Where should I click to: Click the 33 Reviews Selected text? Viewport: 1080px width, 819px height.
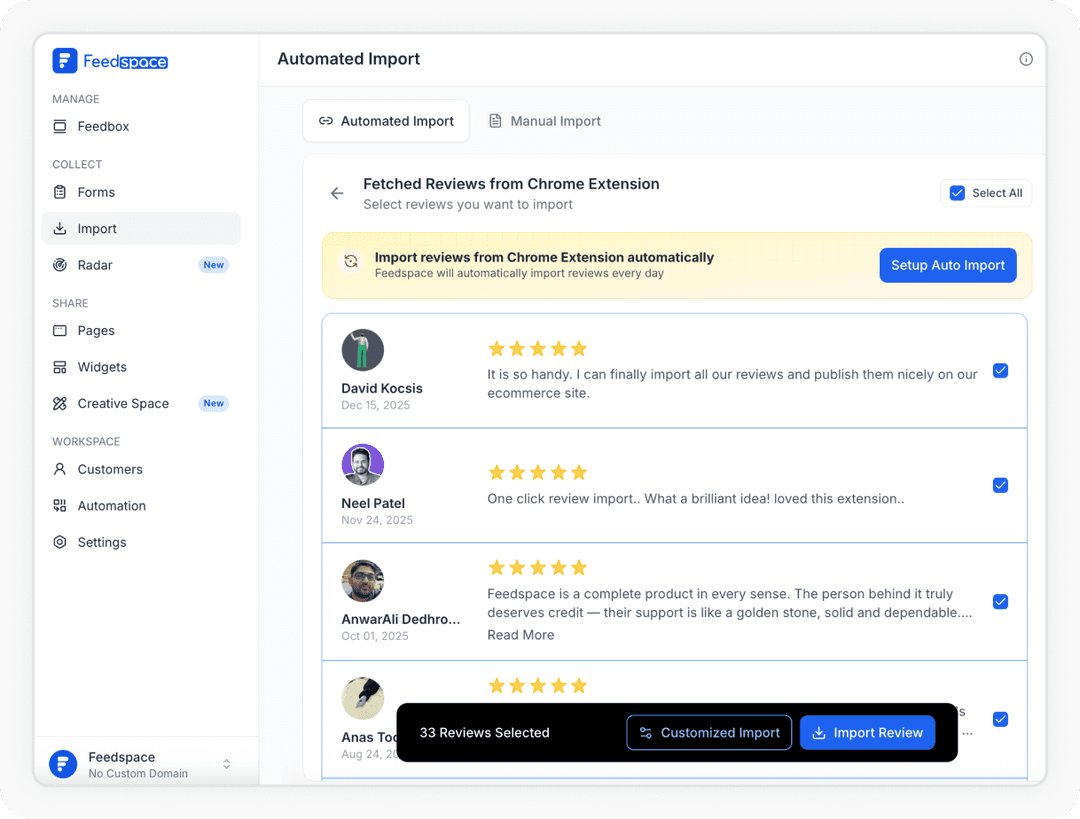(x=484, y=733)
